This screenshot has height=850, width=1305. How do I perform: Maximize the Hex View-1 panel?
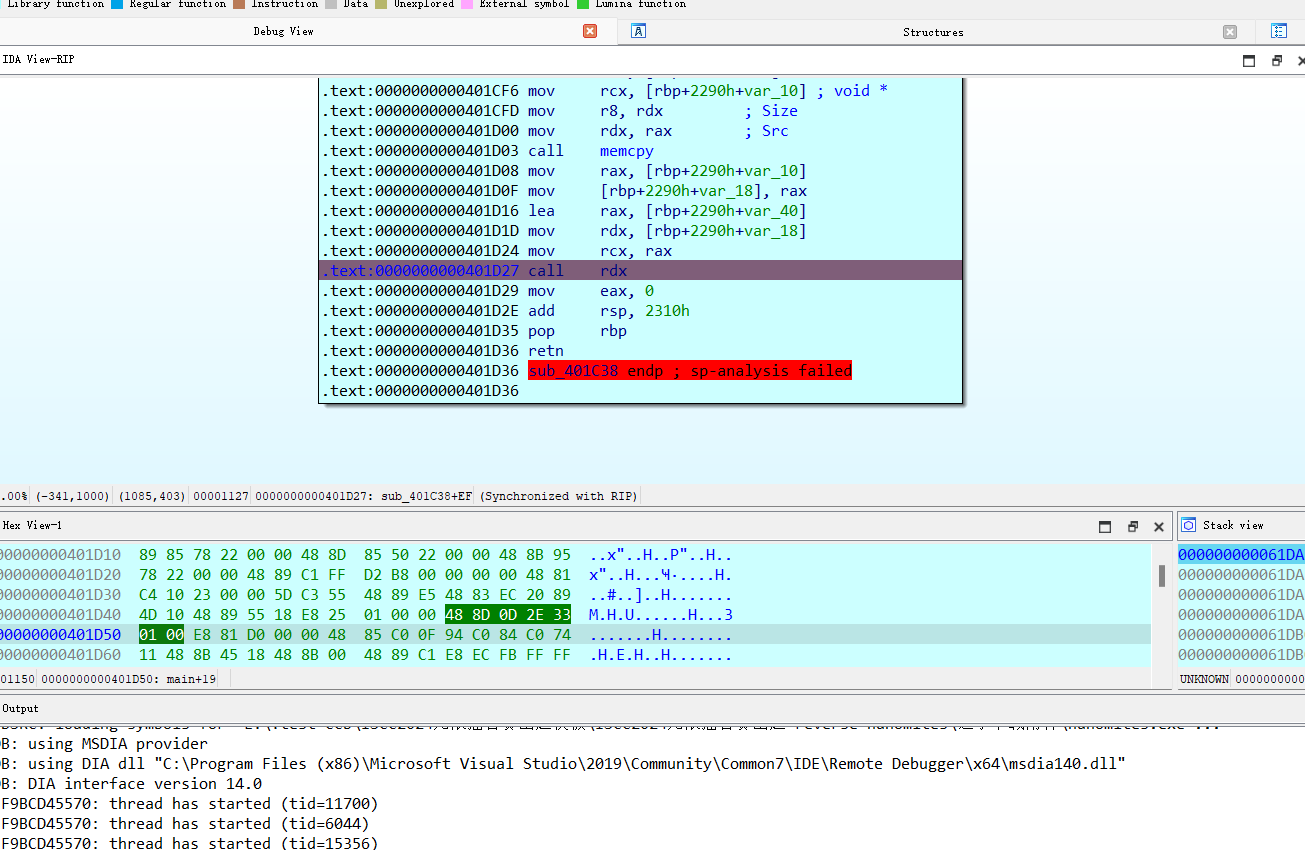coord(1105,527)
